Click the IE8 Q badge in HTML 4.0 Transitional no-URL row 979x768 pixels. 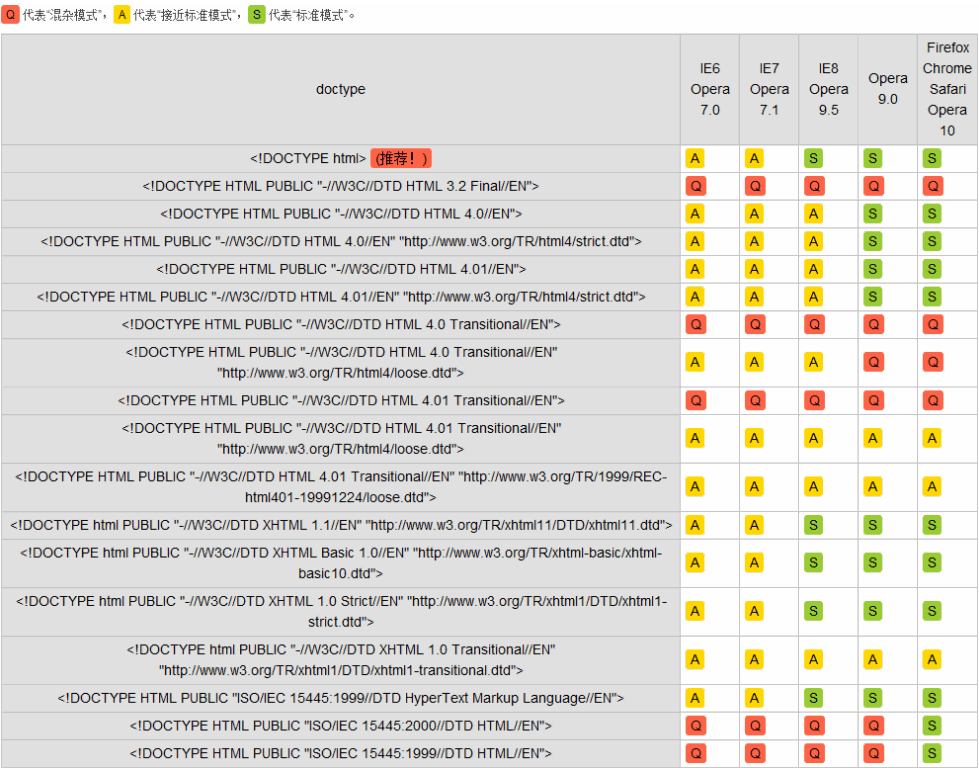coord(814,324)
